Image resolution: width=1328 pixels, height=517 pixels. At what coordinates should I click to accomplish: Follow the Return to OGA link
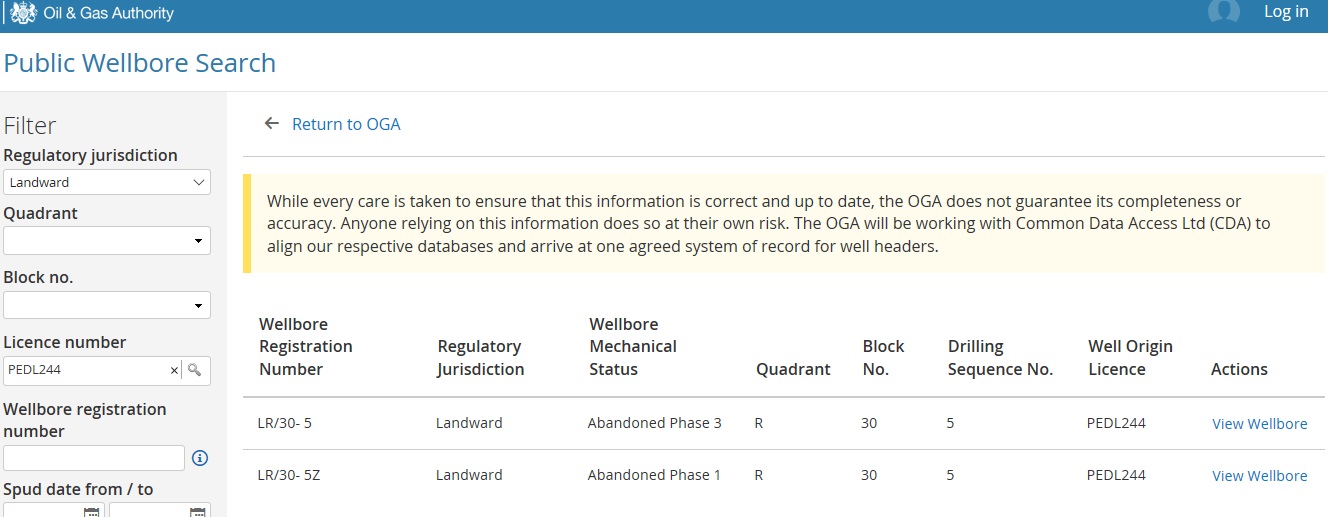(346, 124)
